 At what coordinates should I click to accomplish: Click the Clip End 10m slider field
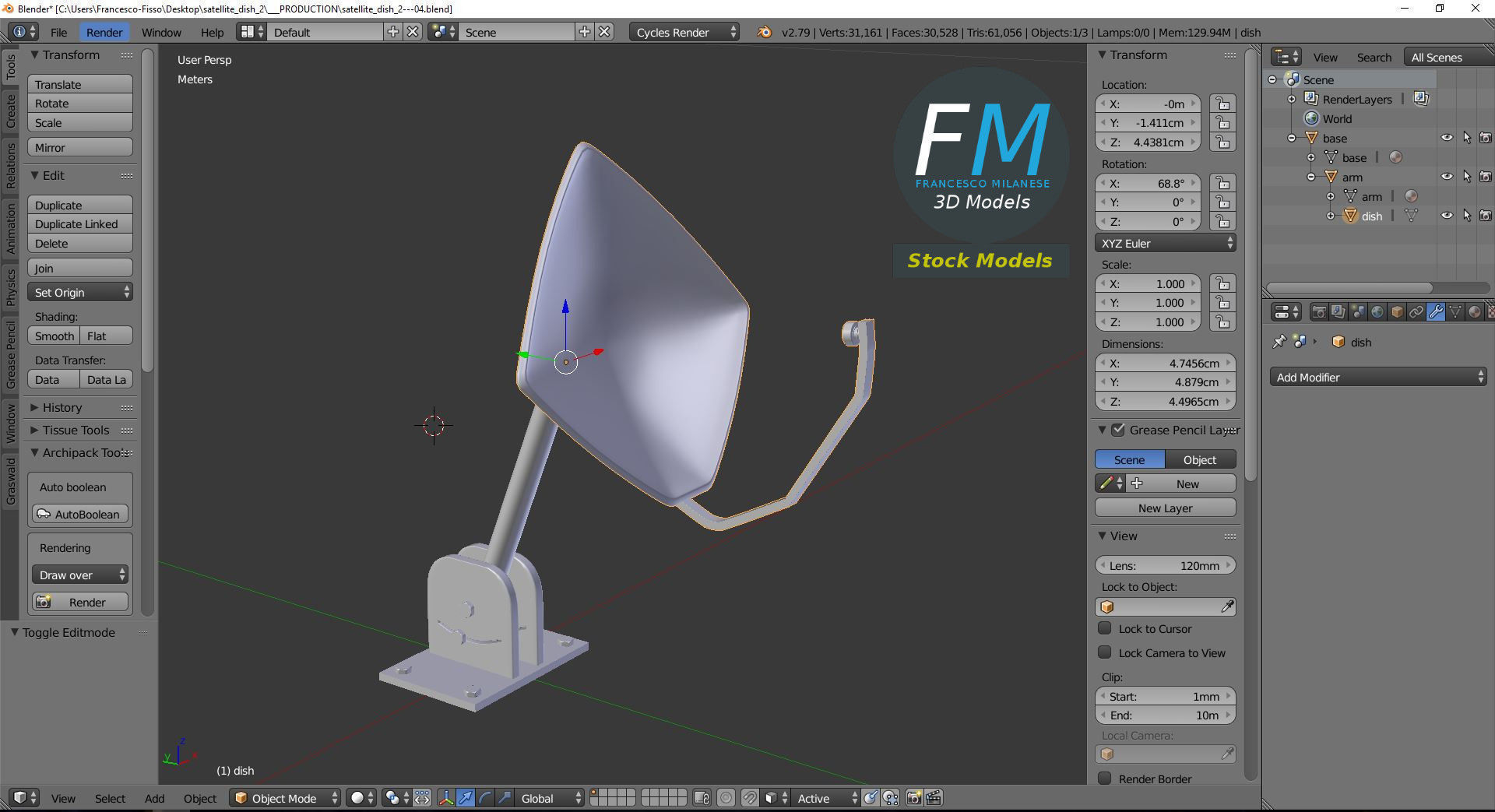point(1165,715)
